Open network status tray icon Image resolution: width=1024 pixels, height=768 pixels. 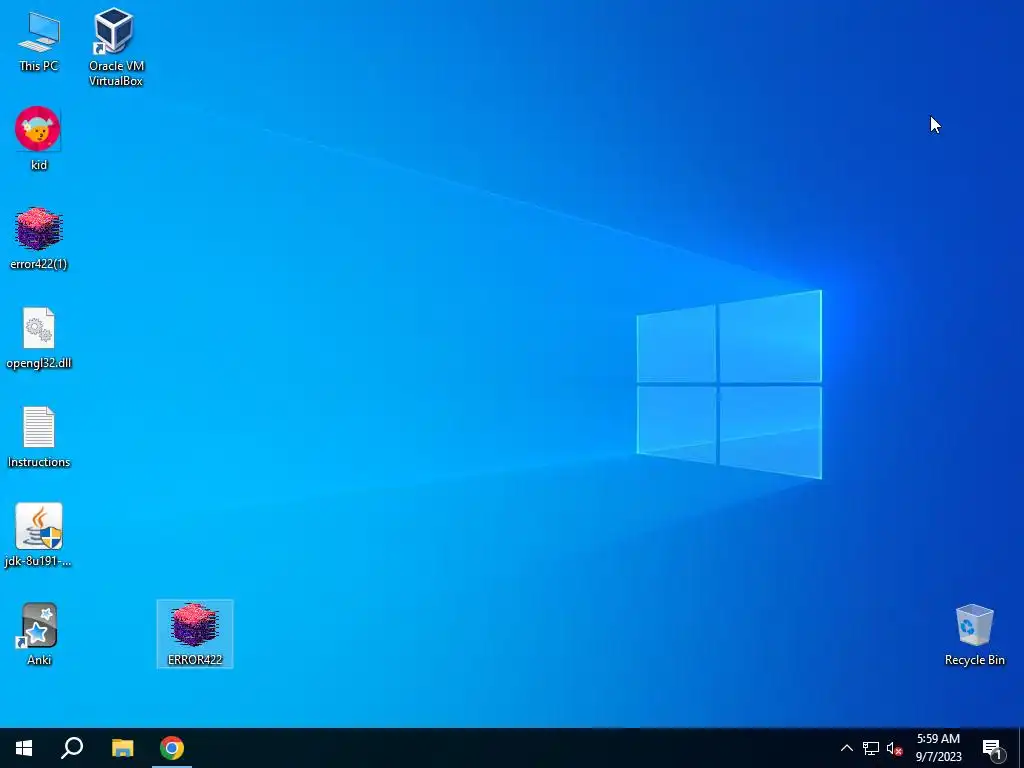[871, 748]
